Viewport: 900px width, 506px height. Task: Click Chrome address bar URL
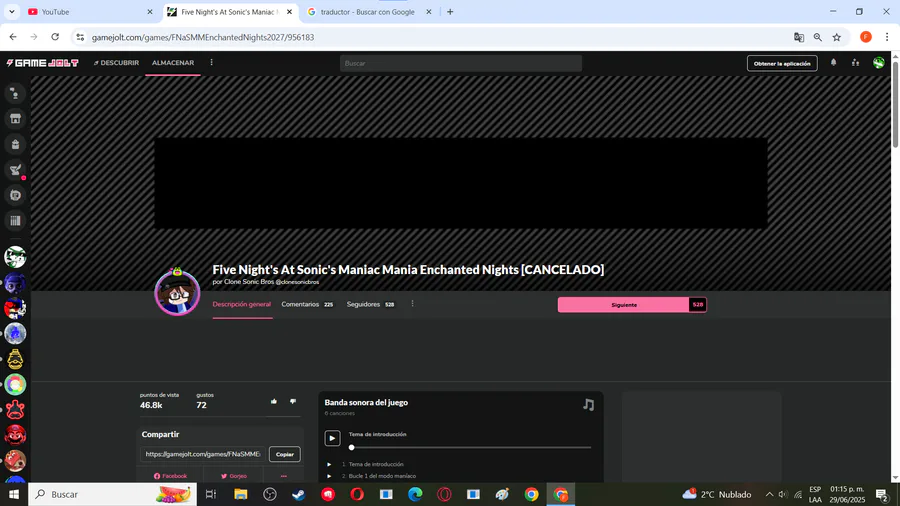click(203, 37)
